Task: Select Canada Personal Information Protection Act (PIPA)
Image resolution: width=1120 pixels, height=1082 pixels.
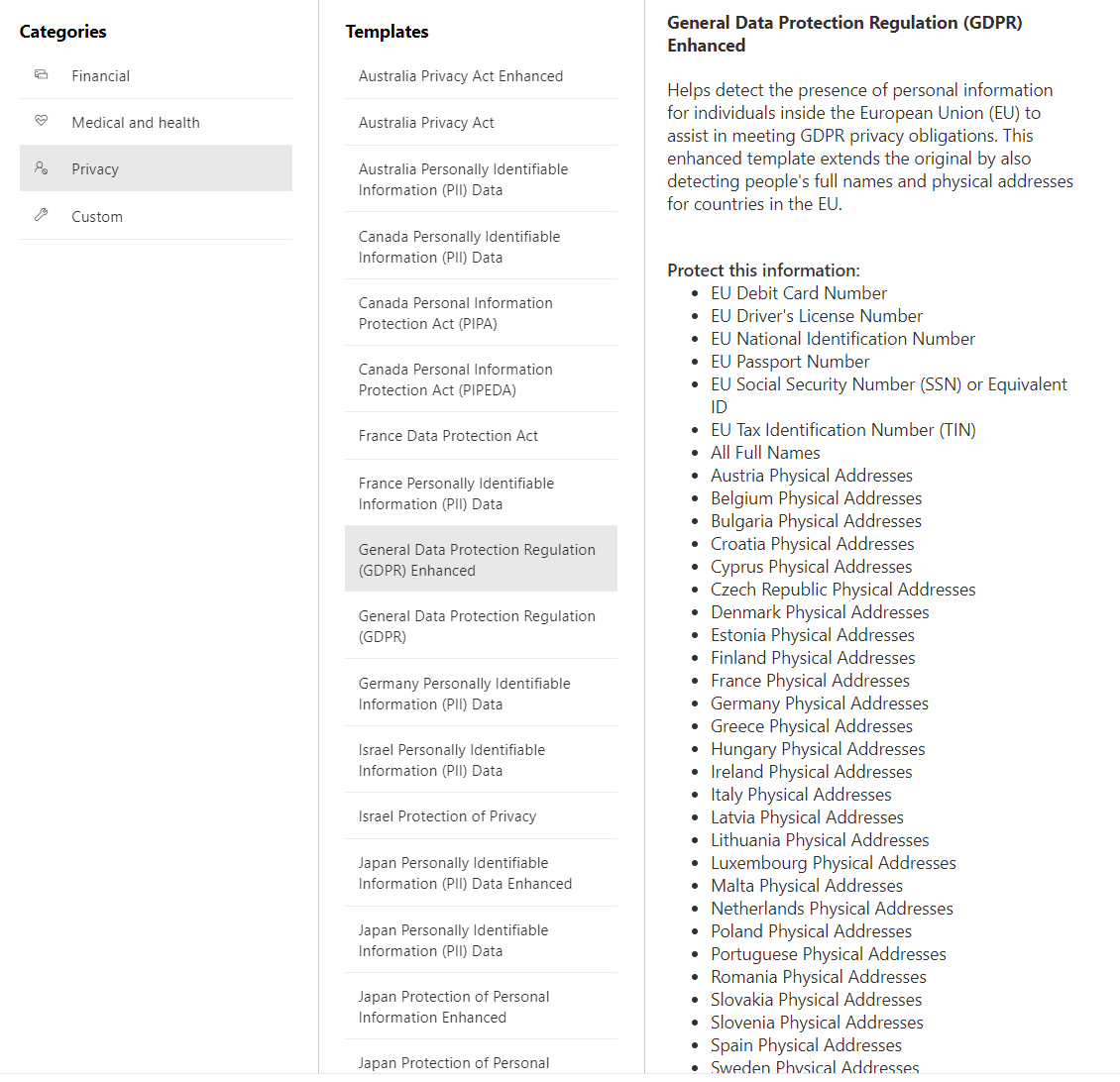Action: pos(456,313)
